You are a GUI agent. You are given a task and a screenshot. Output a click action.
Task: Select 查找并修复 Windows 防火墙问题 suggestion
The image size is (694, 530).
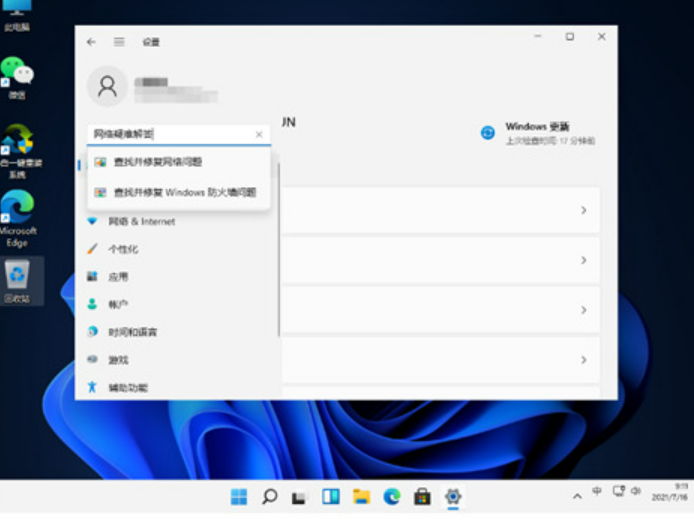point(184,192)
